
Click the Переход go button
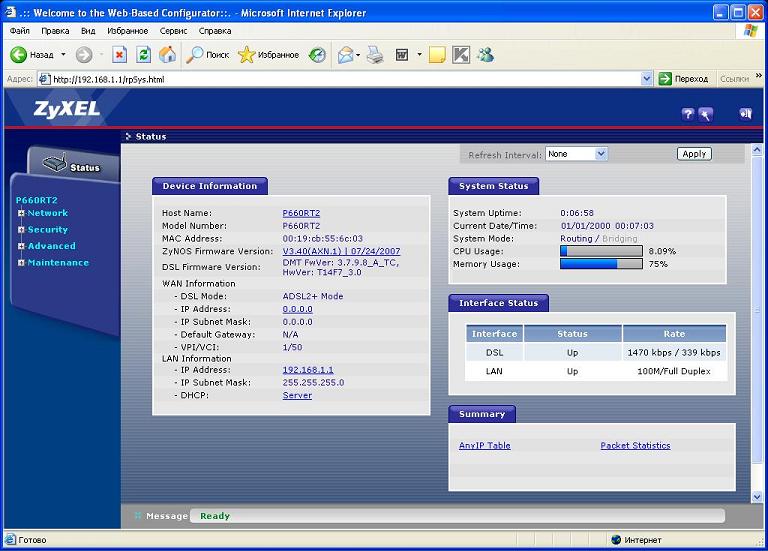coord(684,78)
